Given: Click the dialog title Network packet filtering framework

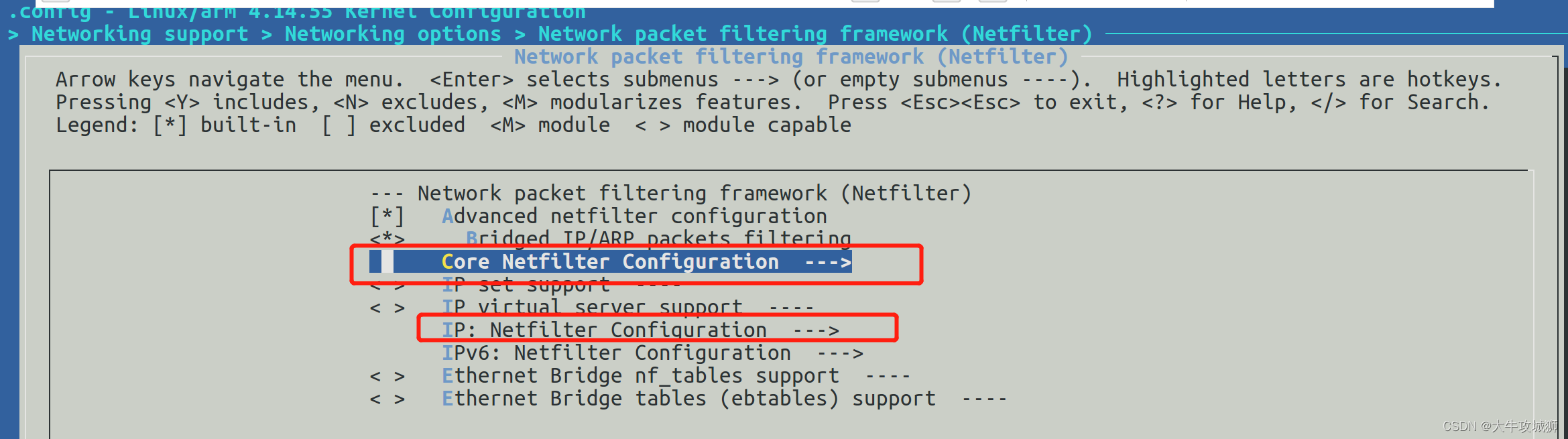Looking at the screenshot, I should coord(791,56).
